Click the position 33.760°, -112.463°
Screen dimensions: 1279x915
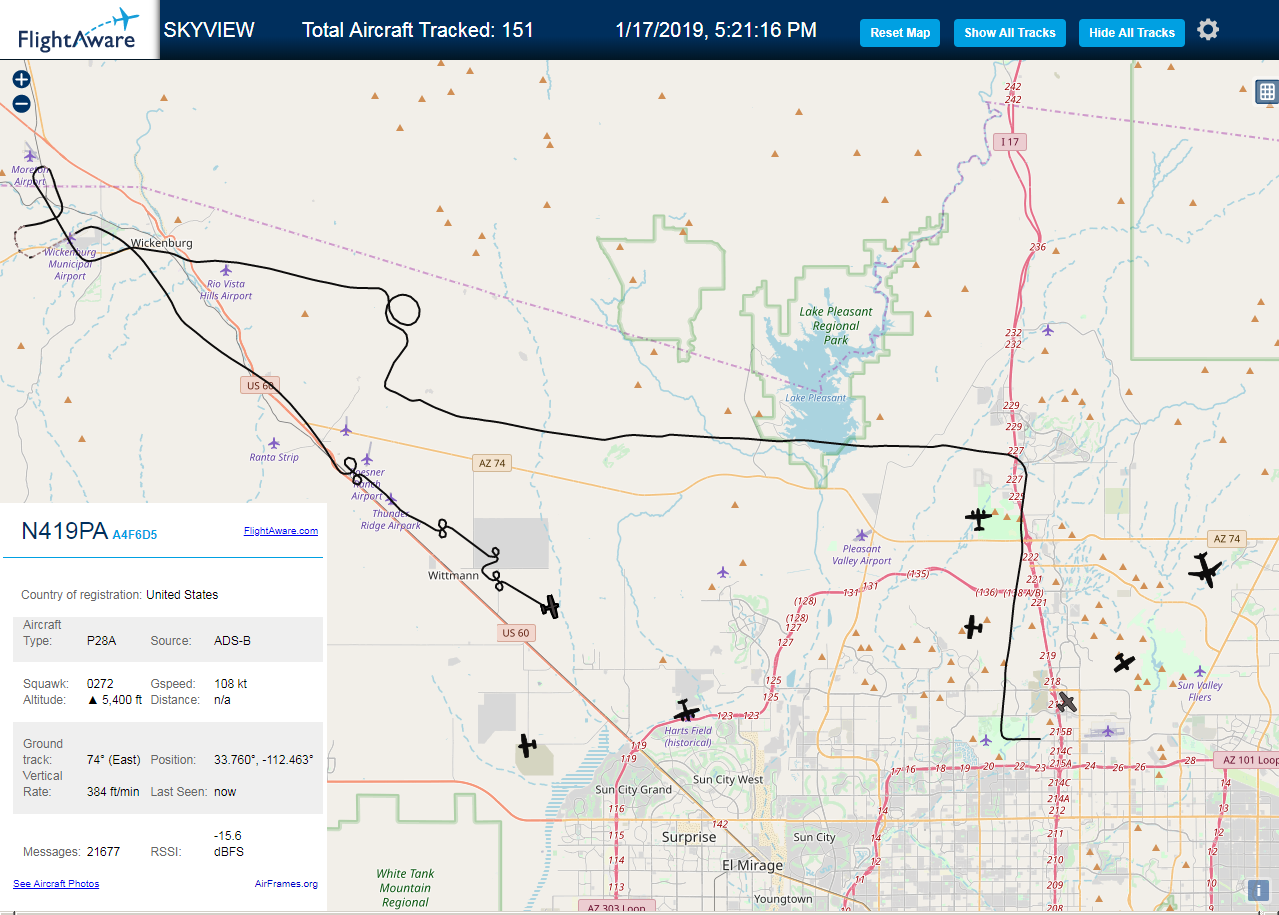tap(264, 760)
